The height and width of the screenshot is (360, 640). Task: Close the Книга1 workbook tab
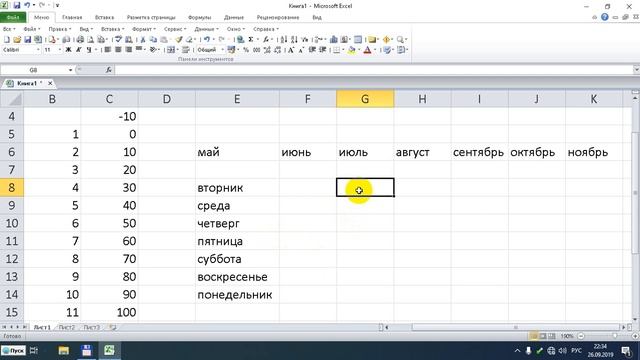click(50, 83)
